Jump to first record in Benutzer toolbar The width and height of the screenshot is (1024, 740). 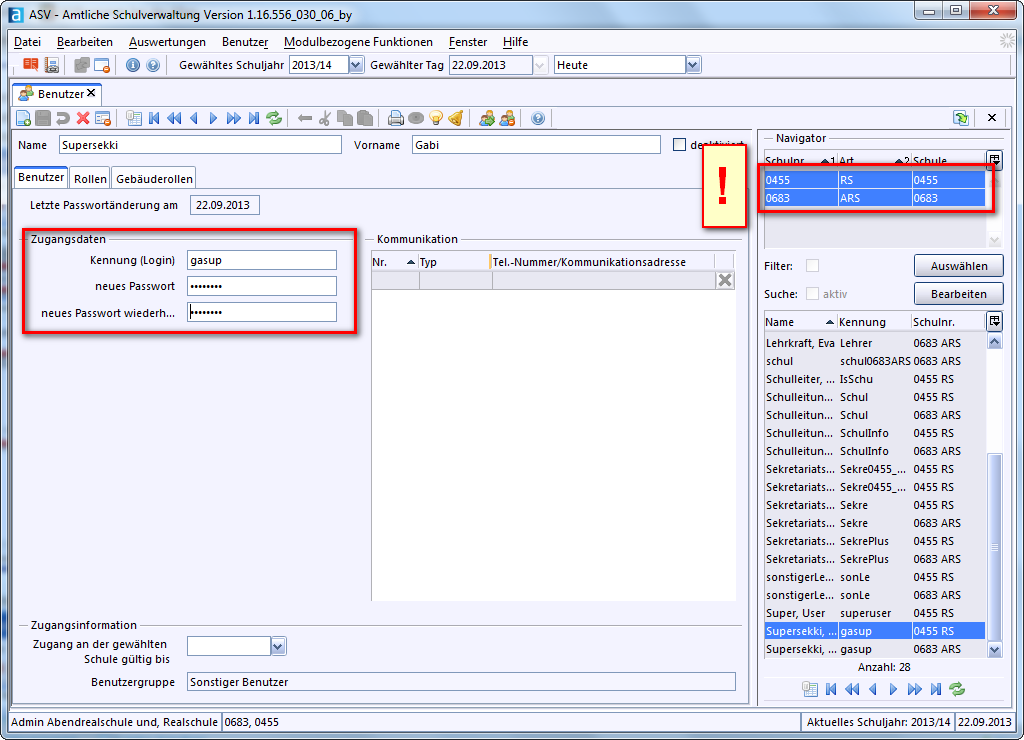pyautogui.click(x=154, y=118)
